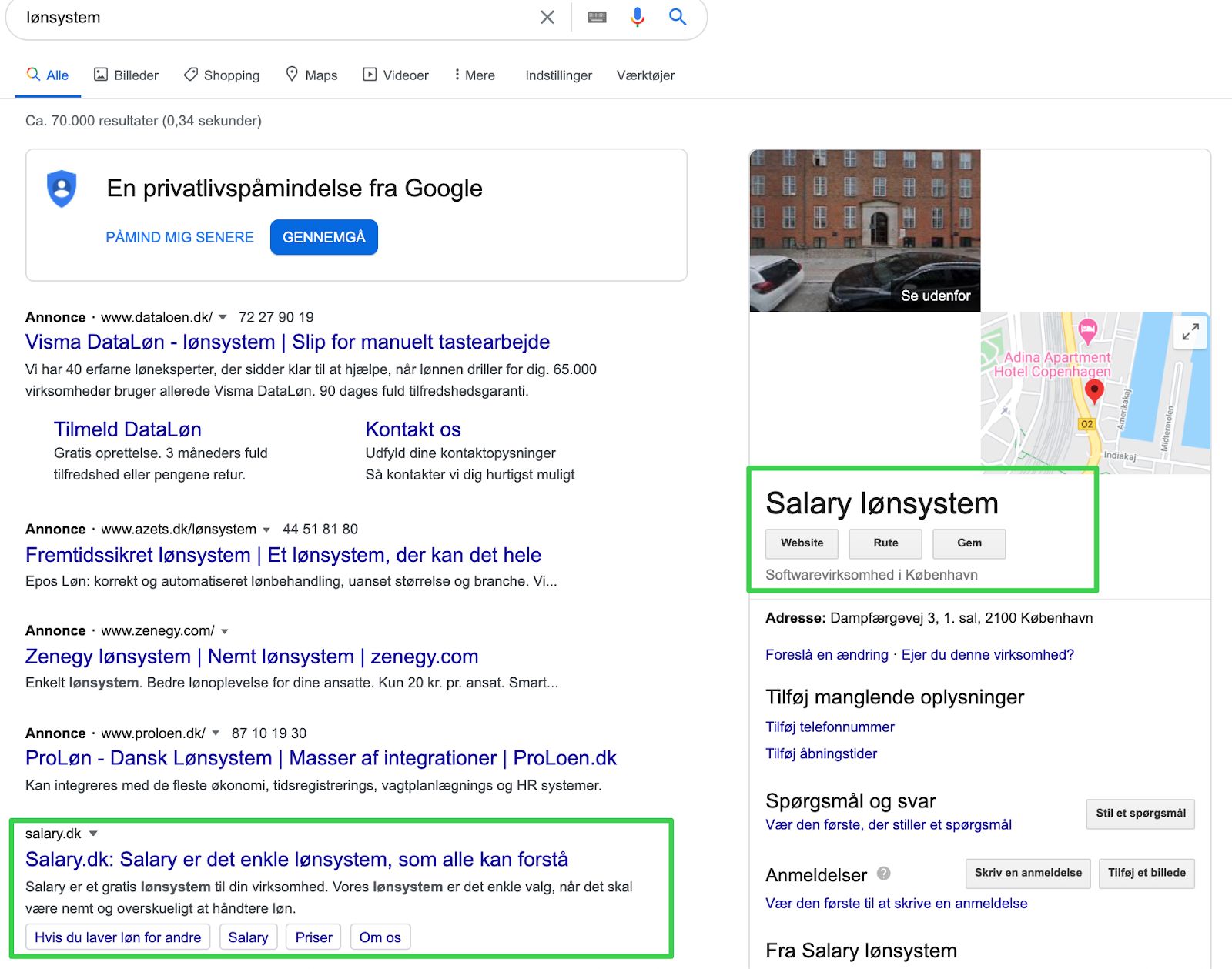The height and width of the screenshot is (969, 1232).
Task: Click phone number 87 10 19 30
Action: [269, 733]
